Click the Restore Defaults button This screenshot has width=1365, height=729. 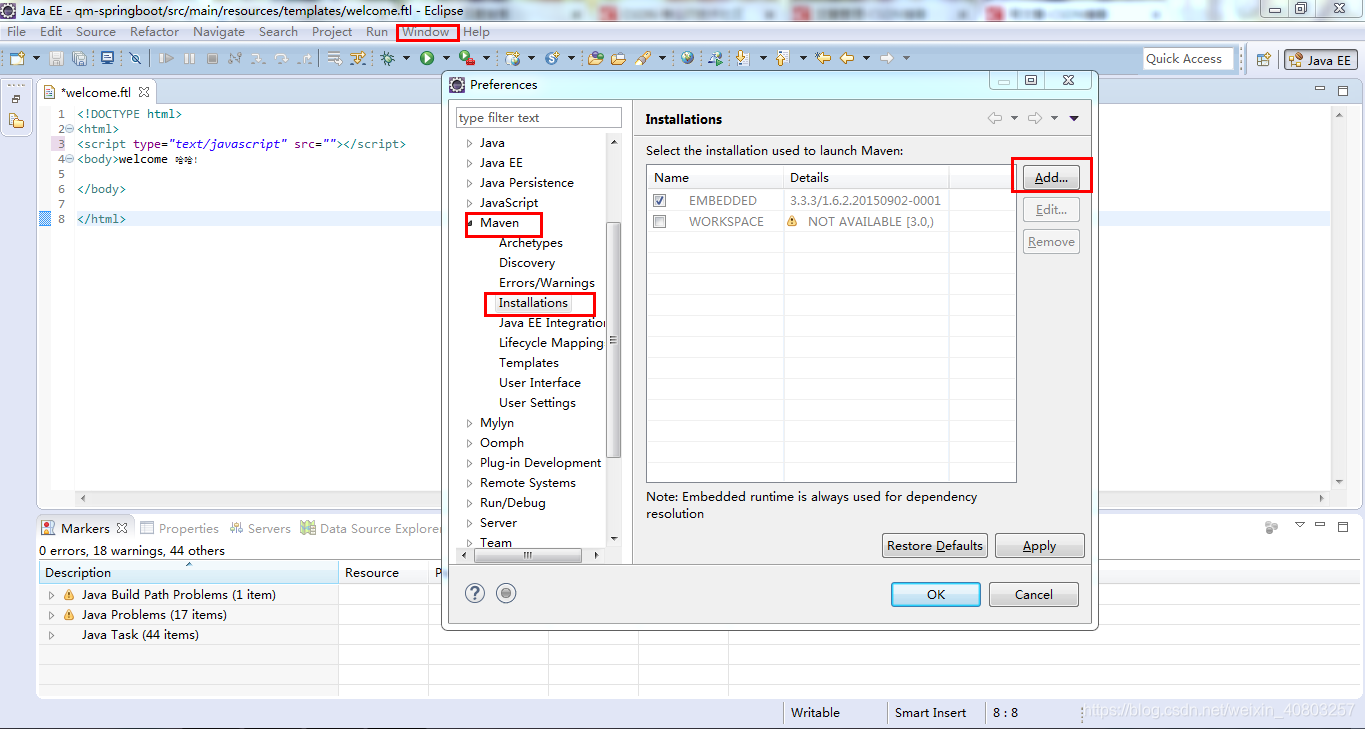pos(935,546)
